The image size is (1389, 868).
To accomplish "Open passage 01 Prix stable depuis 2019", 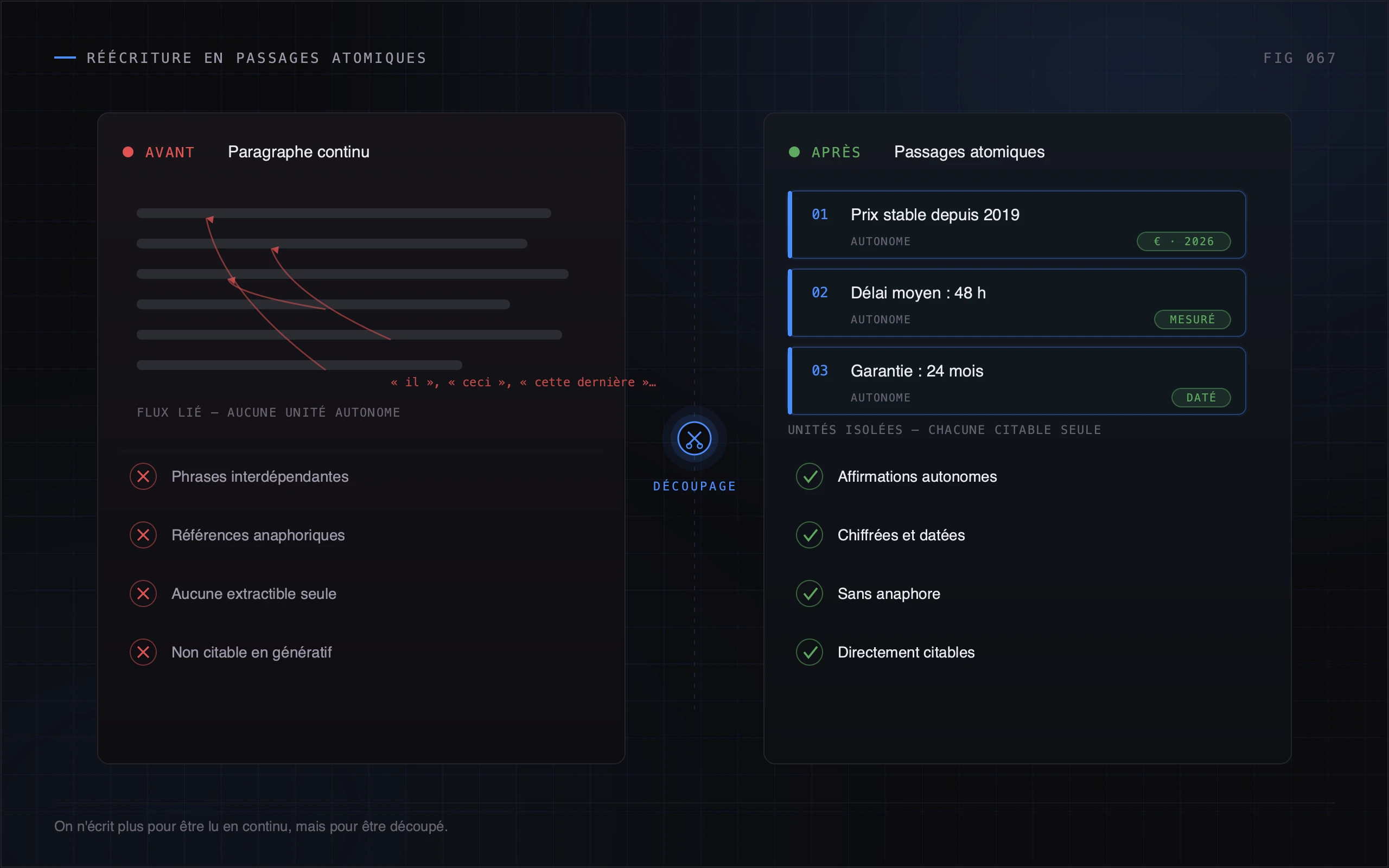I will coord(1016,225).
